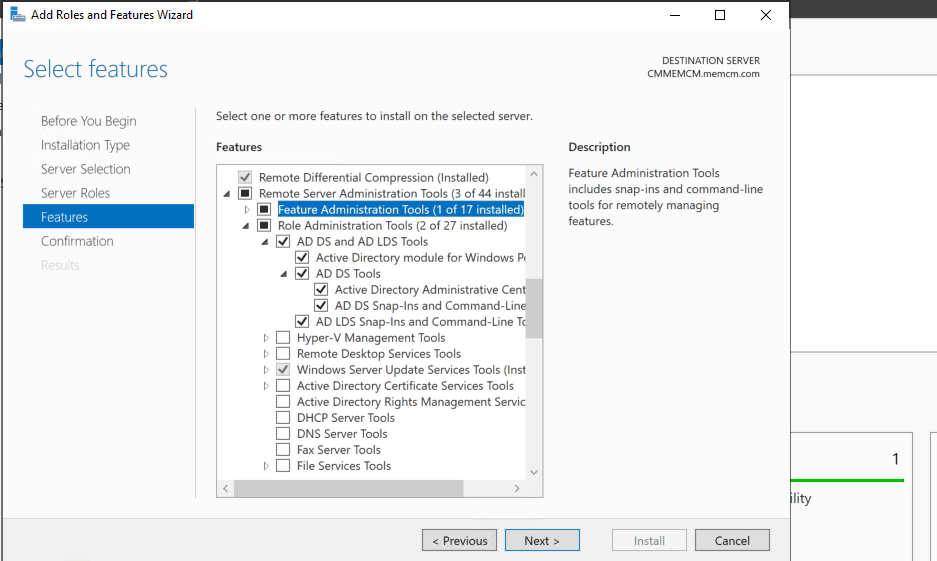This screenshot has height=561, width=937.
Task: Select Hyper-V Management Tools row text
Action: [371, 338]
